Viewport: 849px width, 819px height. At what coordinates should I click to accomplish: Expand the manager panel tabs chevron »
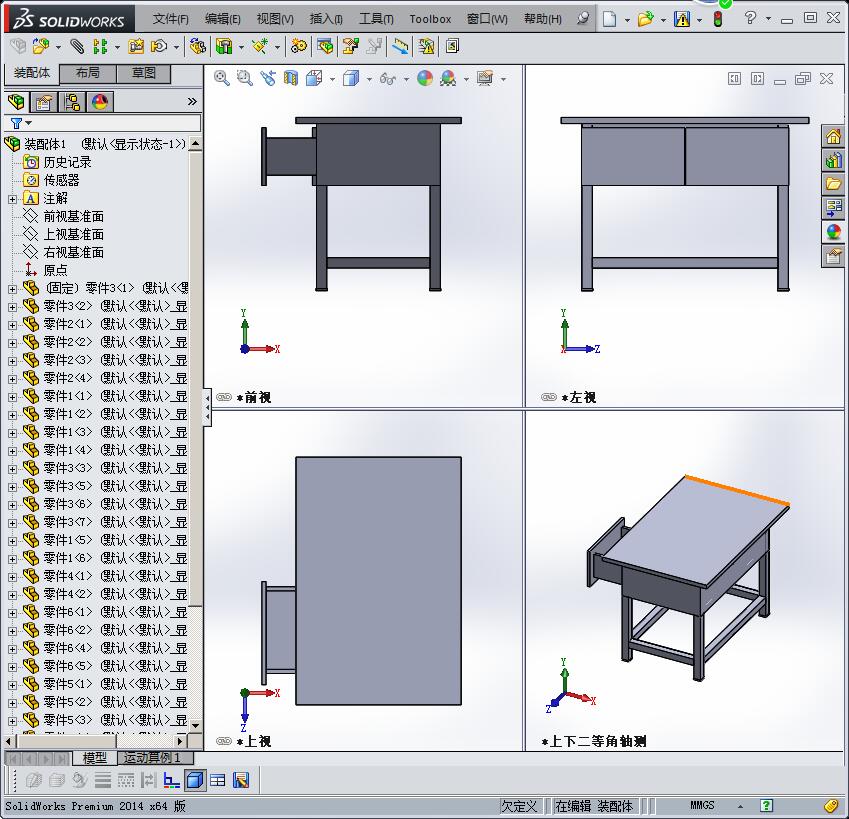click(x=192, y=102)
